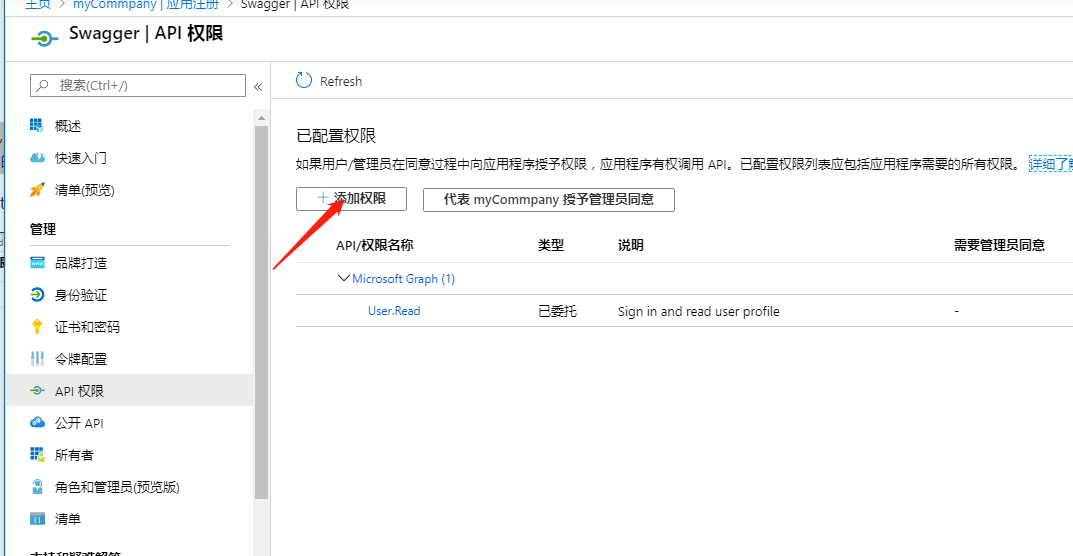Click the 公开 API cloud icon
1073x556 pixels.
click(37, 422)
